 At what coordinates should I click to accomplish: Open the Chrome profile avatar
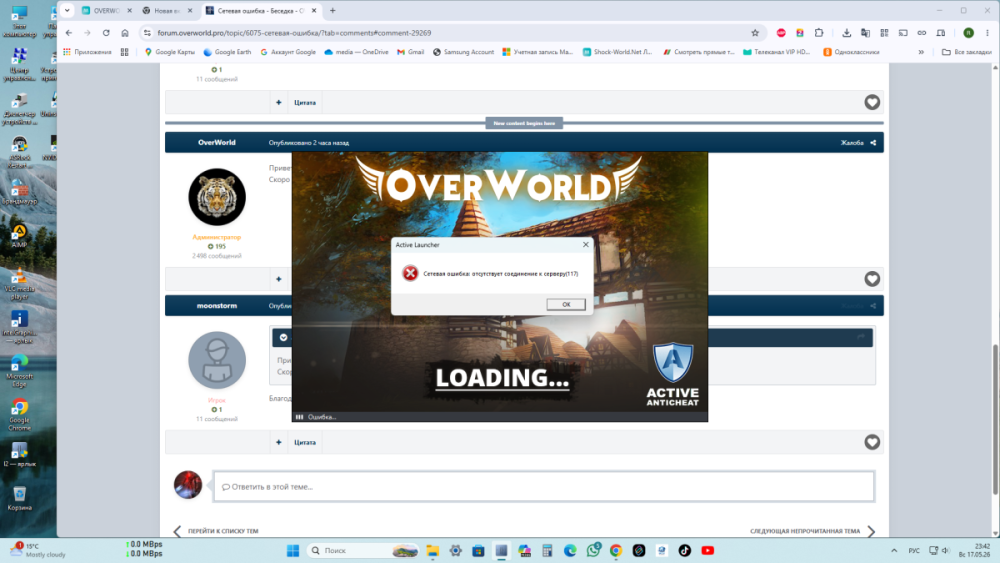(969, 33)
